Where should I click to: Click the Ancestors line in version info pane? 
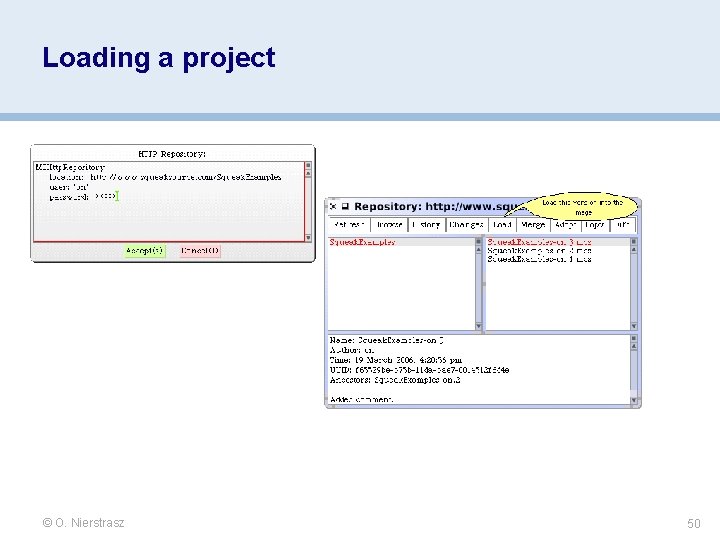[x=395, y=380]
